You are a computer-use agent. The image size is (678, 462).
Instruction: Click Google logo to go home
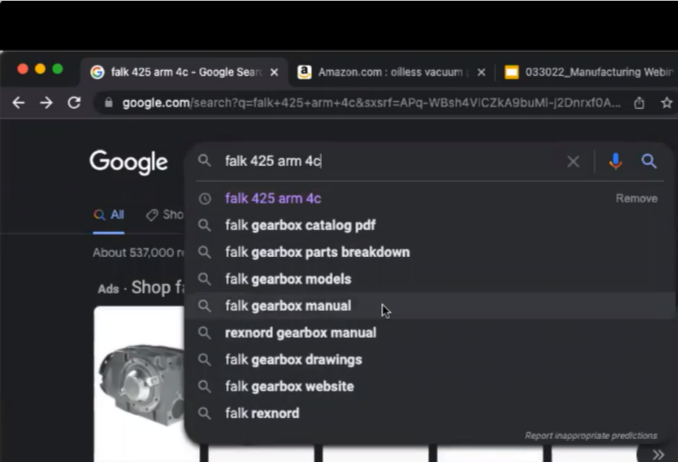pyautogui.click(x=128, y=162)
